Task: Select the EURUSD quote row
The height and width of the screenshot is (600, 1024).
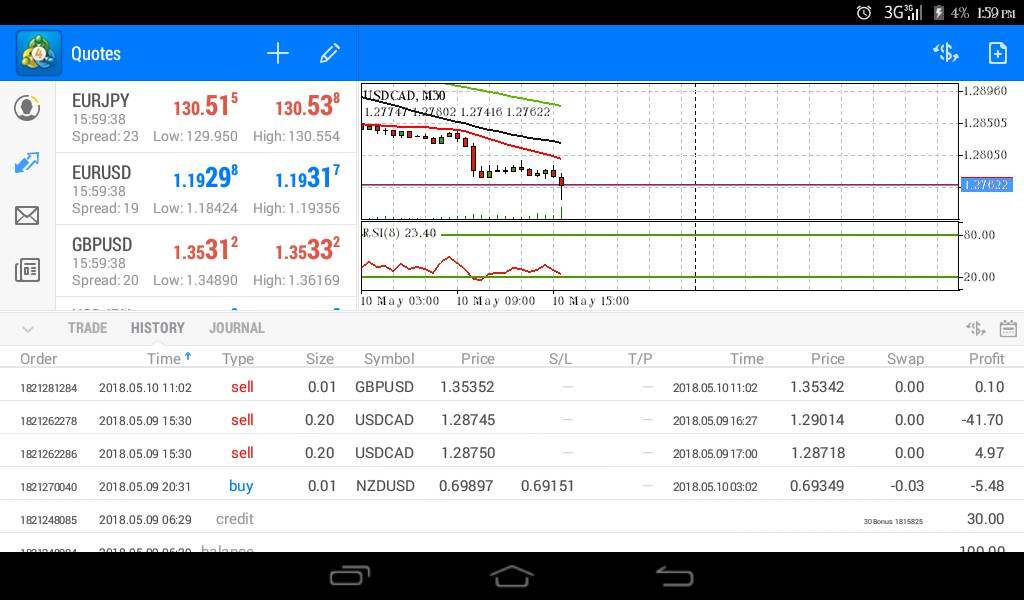Action: (206, 189)
